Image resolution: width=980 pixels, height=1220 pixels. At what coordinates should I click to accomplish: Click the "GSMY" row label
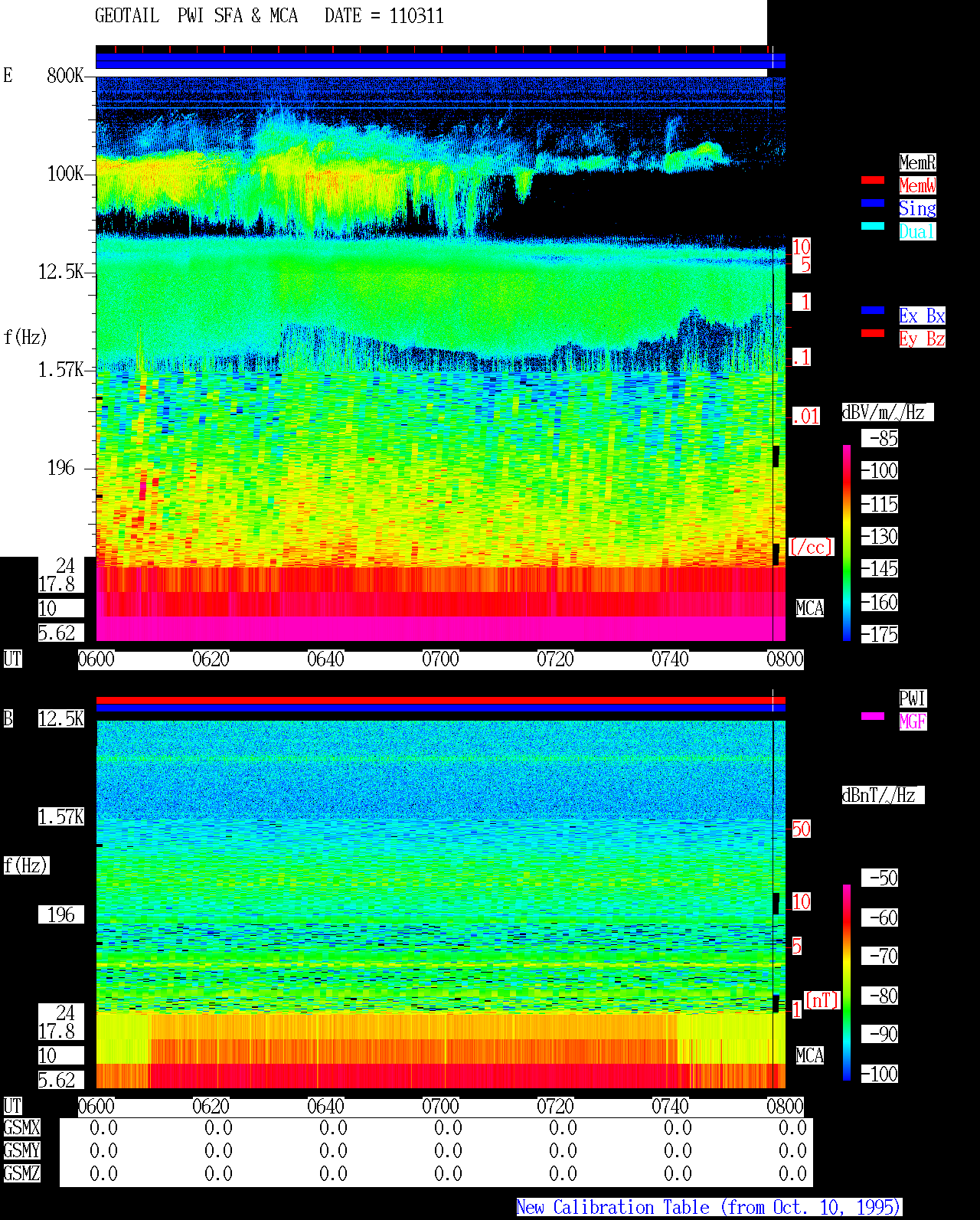(21, 1150)
